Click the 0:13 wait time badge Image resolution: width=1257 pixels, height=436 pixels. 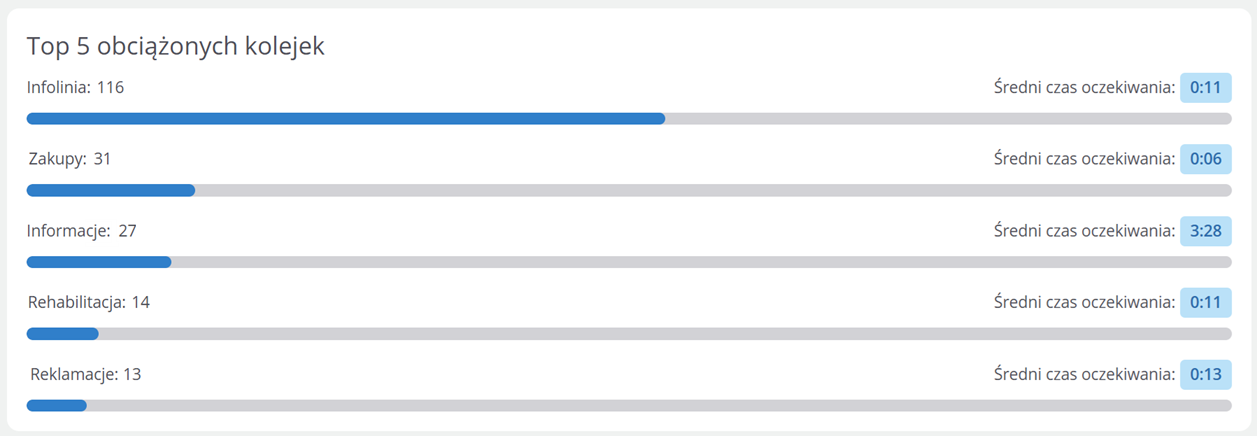coord(1205,375)
